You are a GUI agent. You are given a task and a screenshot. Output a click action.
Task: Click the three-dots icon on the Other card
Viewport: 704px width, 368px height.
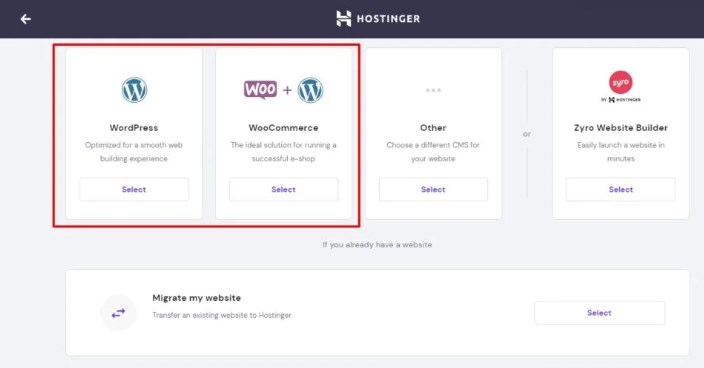click(433, 90)
